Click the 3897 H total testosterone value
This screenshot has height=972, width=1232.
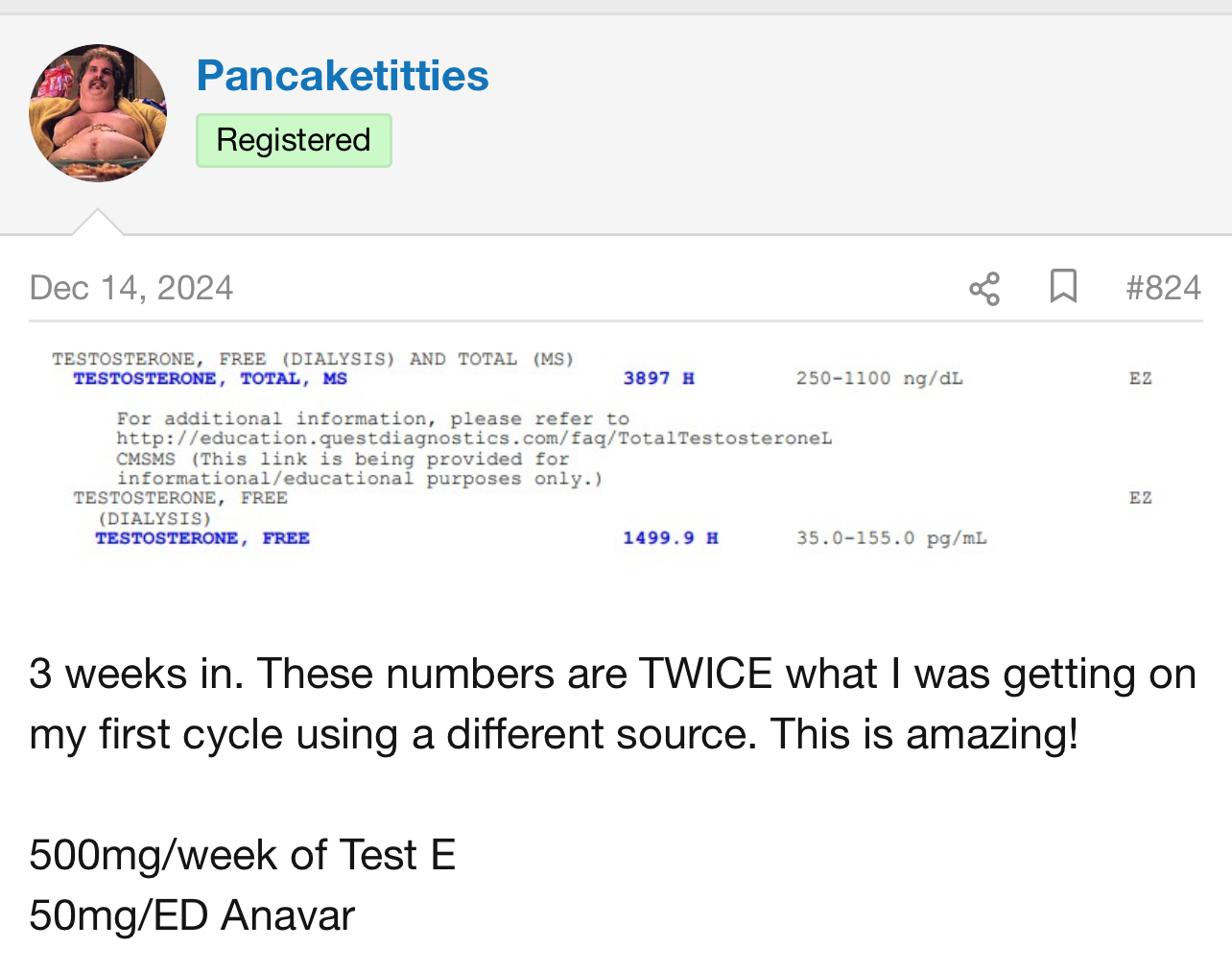coord(658,378)
